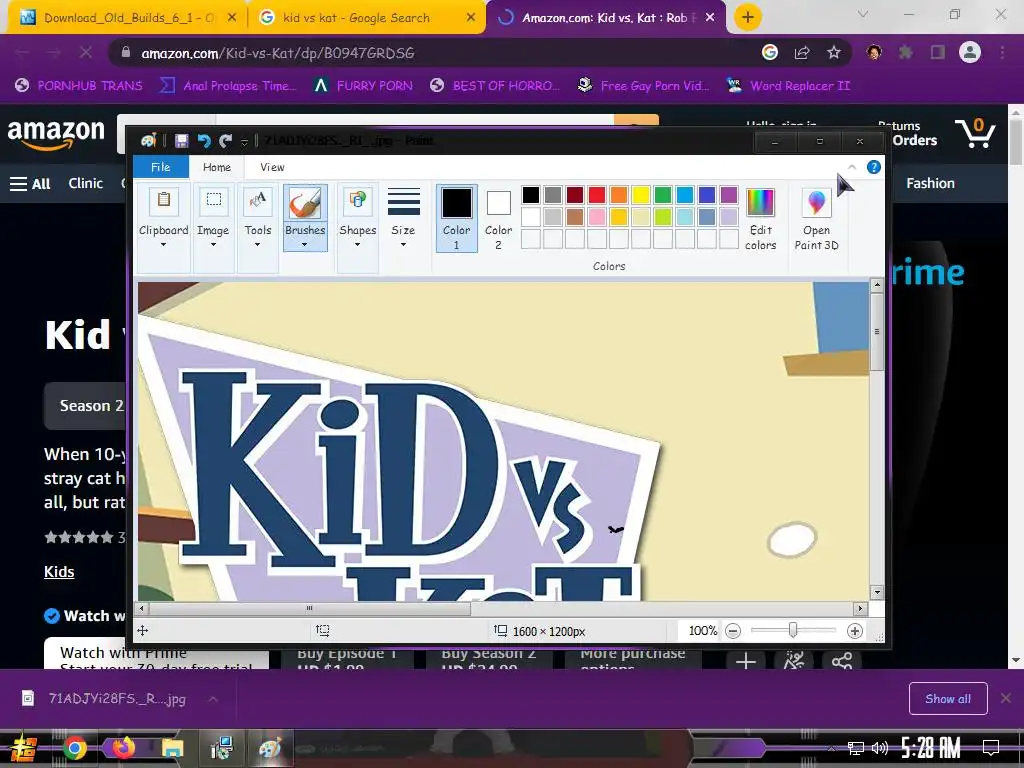This screenshot has width=1024, height=768.
Task: Pick the red color swatch
Action: pyautogui.click(x=597, y=195)
